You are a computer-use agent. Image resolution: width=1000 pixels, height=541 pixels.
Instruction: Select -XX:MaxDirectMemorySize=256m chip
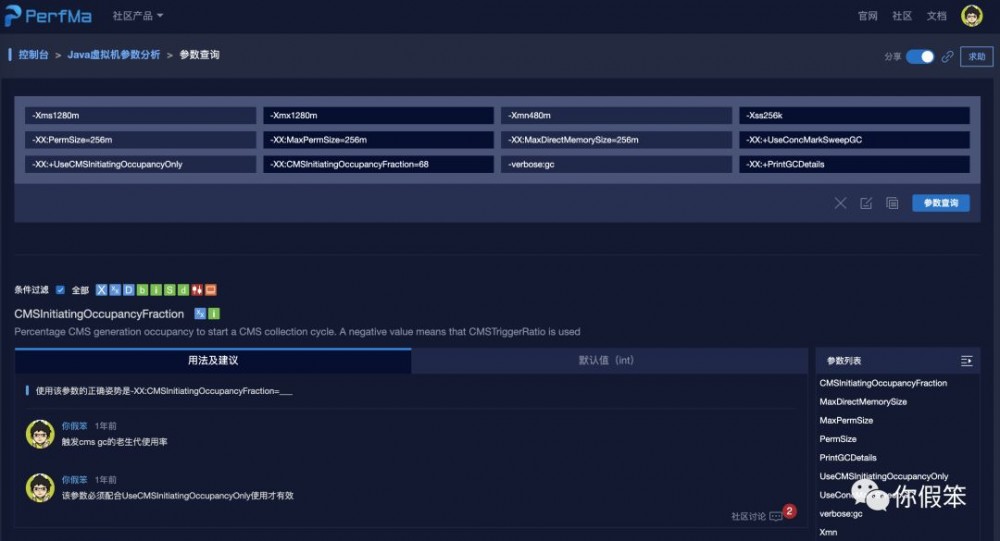click(x=616, y=140)
